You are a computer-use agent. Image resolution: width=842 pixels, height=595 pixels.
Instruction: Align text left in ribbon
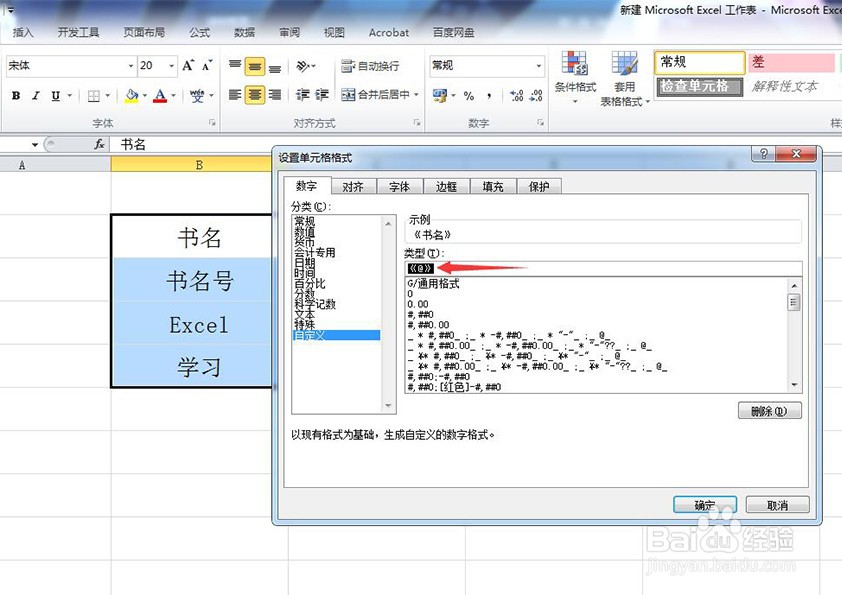235,95
